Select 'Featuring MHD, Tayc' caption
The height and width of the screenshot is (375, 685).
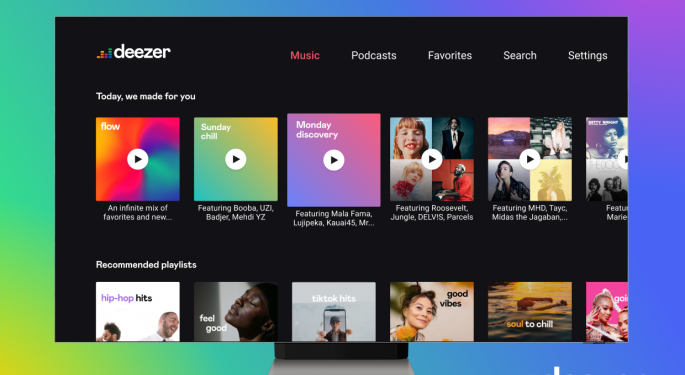[x=529, y=212]
